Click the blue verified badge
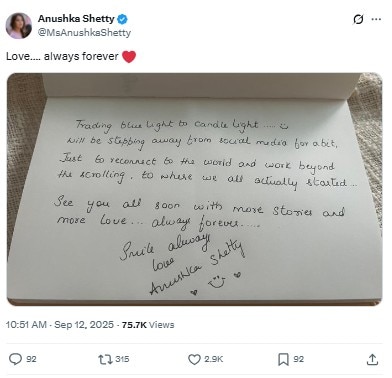Image resolution: width=392 pixels, height=378 pixels. (122, 19)
